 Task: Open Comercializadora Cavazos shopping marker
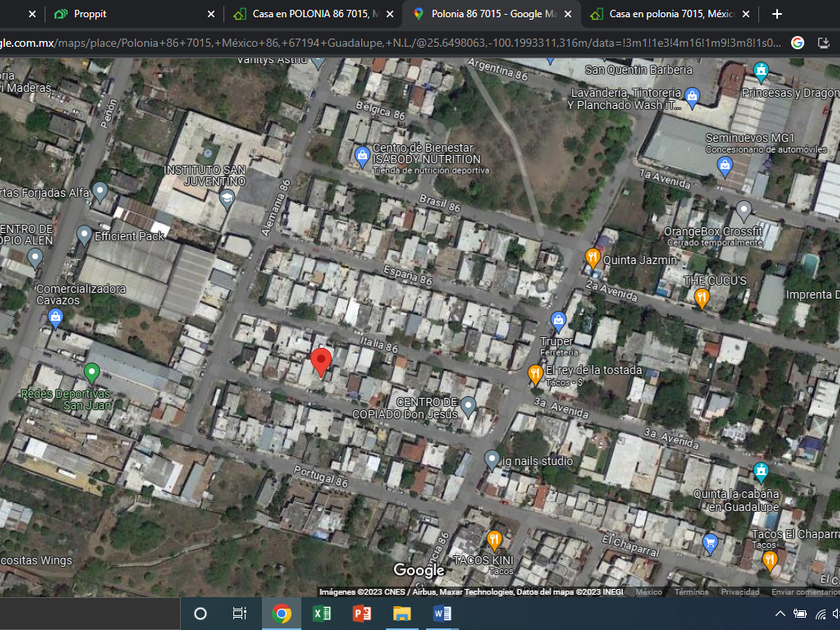pos(56,318)
